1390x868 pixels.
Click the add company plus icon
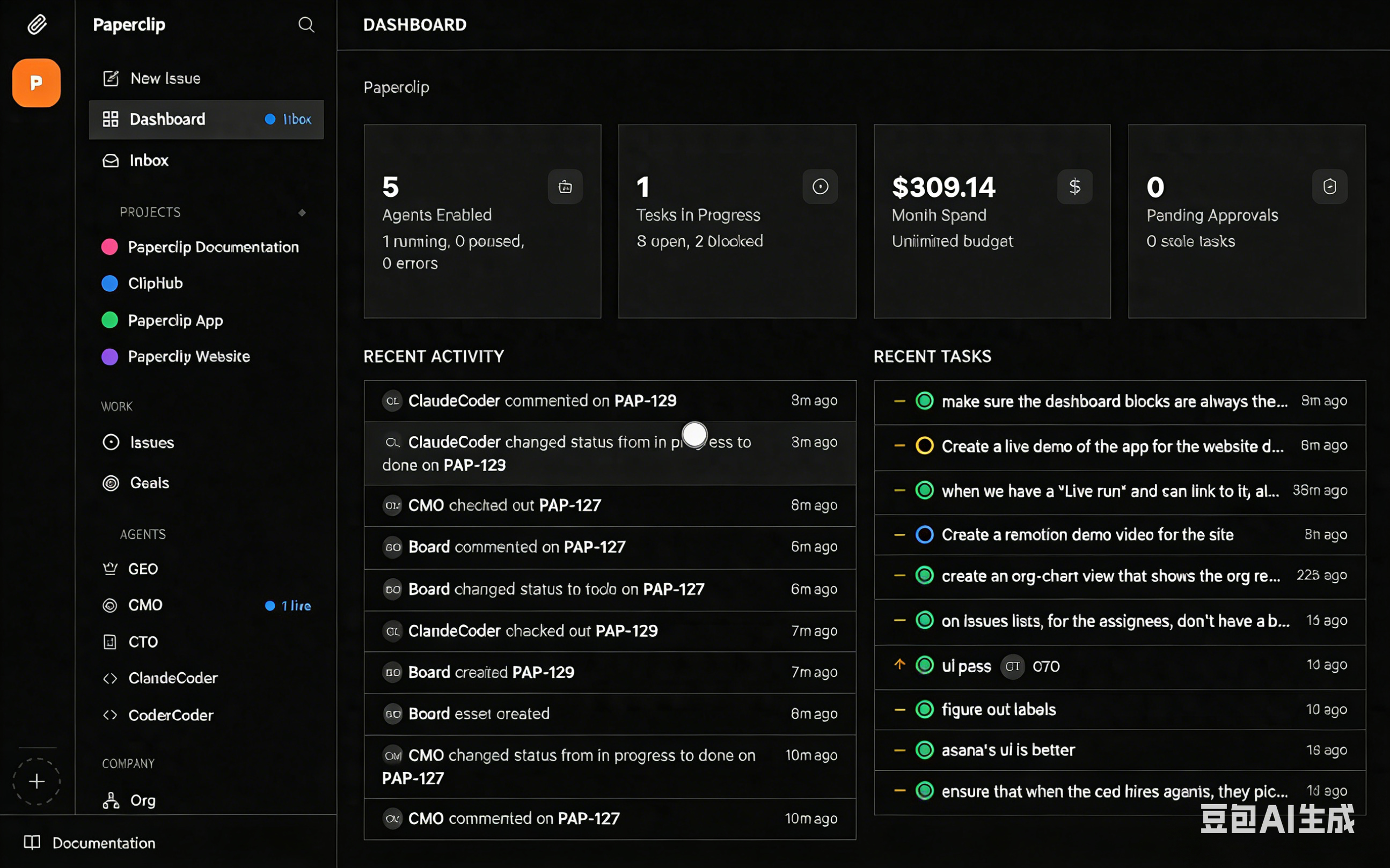click(36, 781)
